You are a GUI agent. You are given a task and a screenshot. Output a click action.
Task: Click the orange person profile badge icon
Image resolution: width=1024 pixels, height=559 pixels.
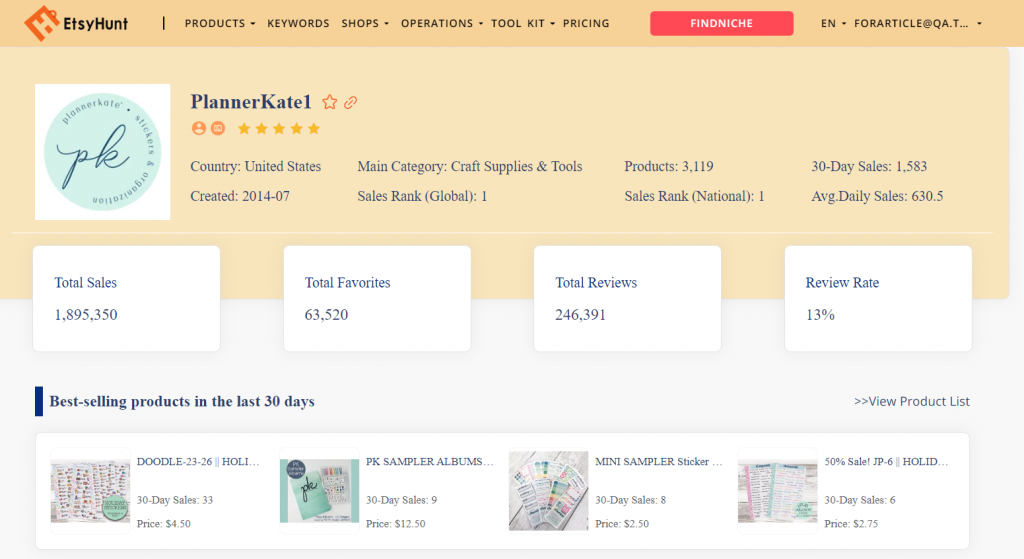(198, 128)
